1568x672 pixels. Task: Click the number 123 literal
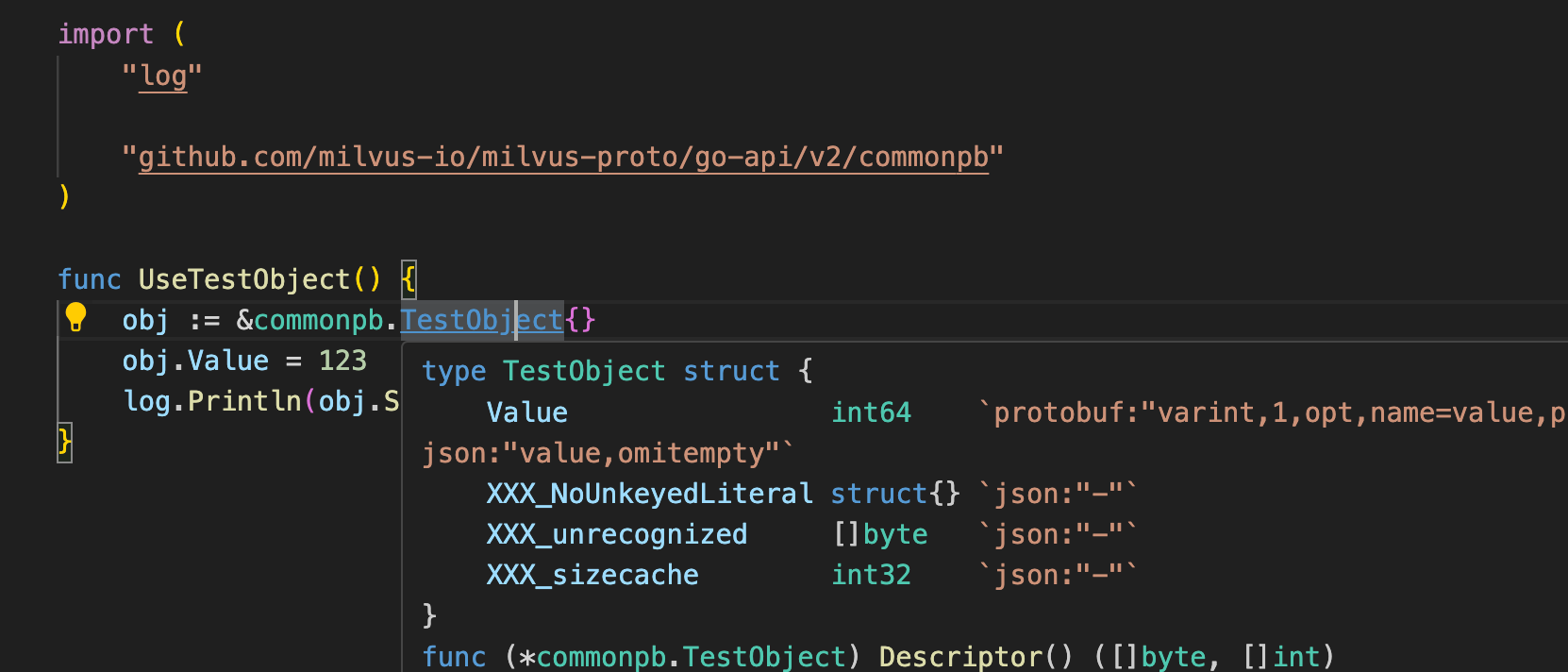pos(342,361)
